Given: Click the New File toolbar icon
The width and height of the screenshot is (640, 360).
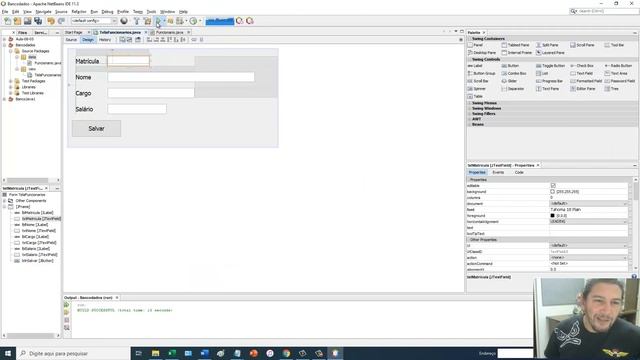Looking at the screenshot, I should [7, 21].
